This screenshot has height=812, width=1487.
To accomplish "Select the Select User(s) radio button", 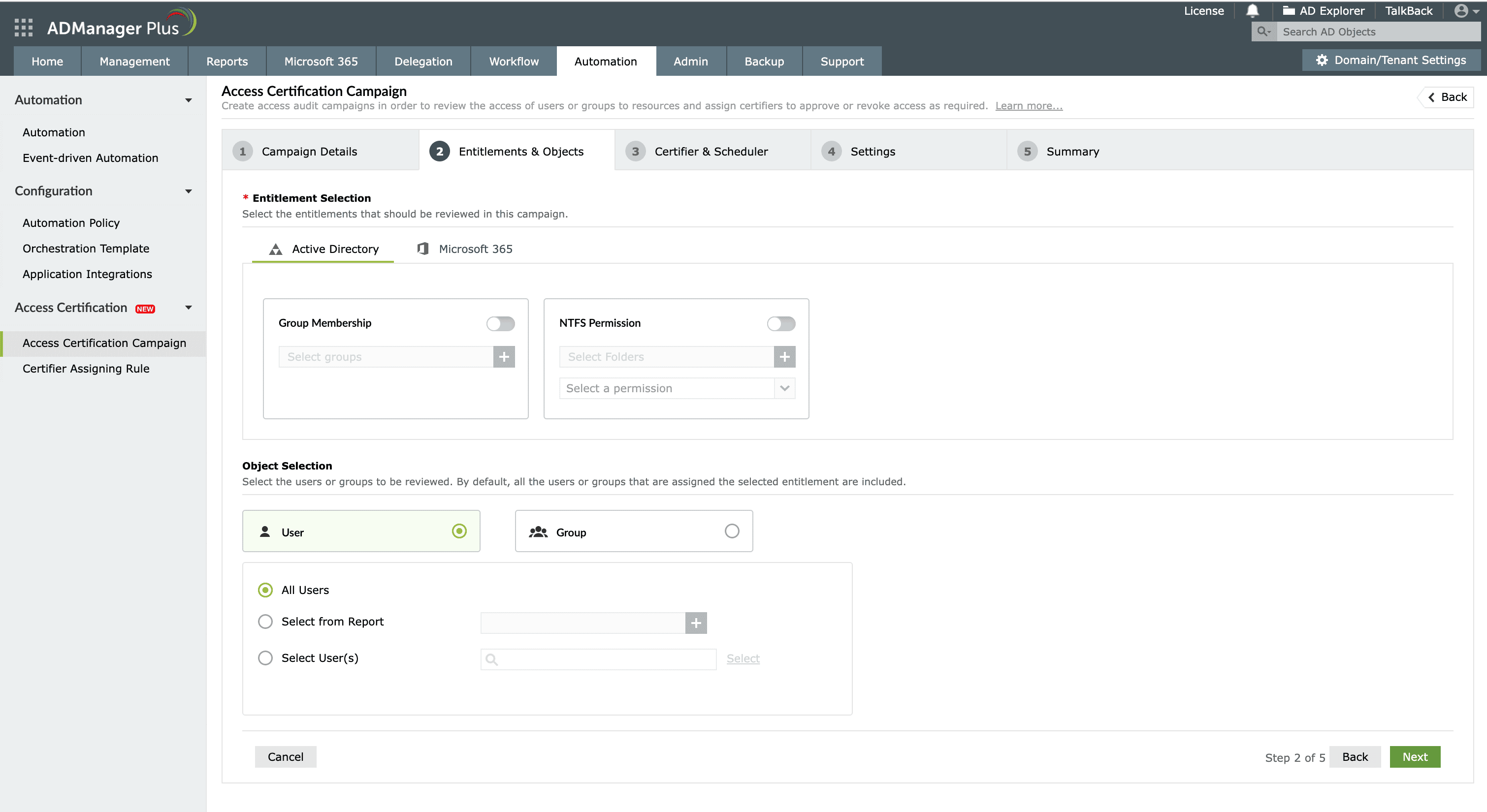I will [x=265, y=658].
